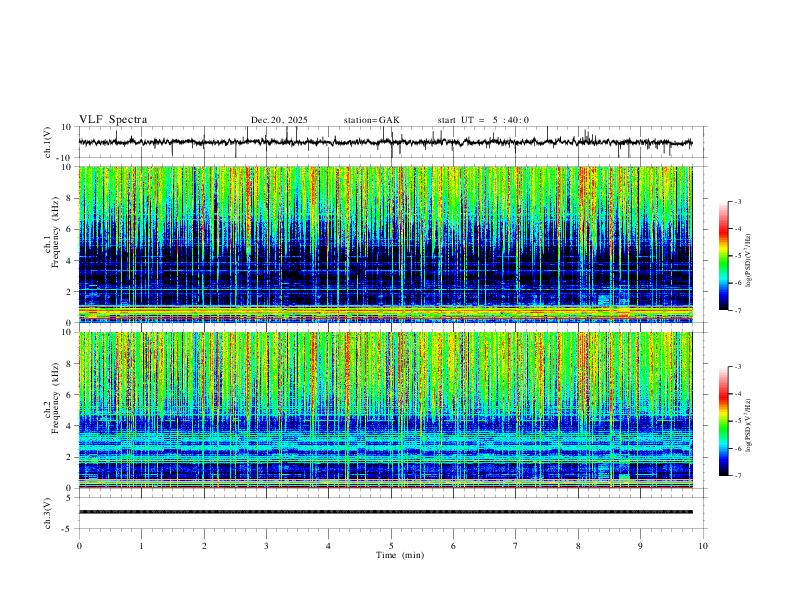Click the time axis tick label '4'
The width and height of the screenshot is (792, 612).
coord(329,546)
